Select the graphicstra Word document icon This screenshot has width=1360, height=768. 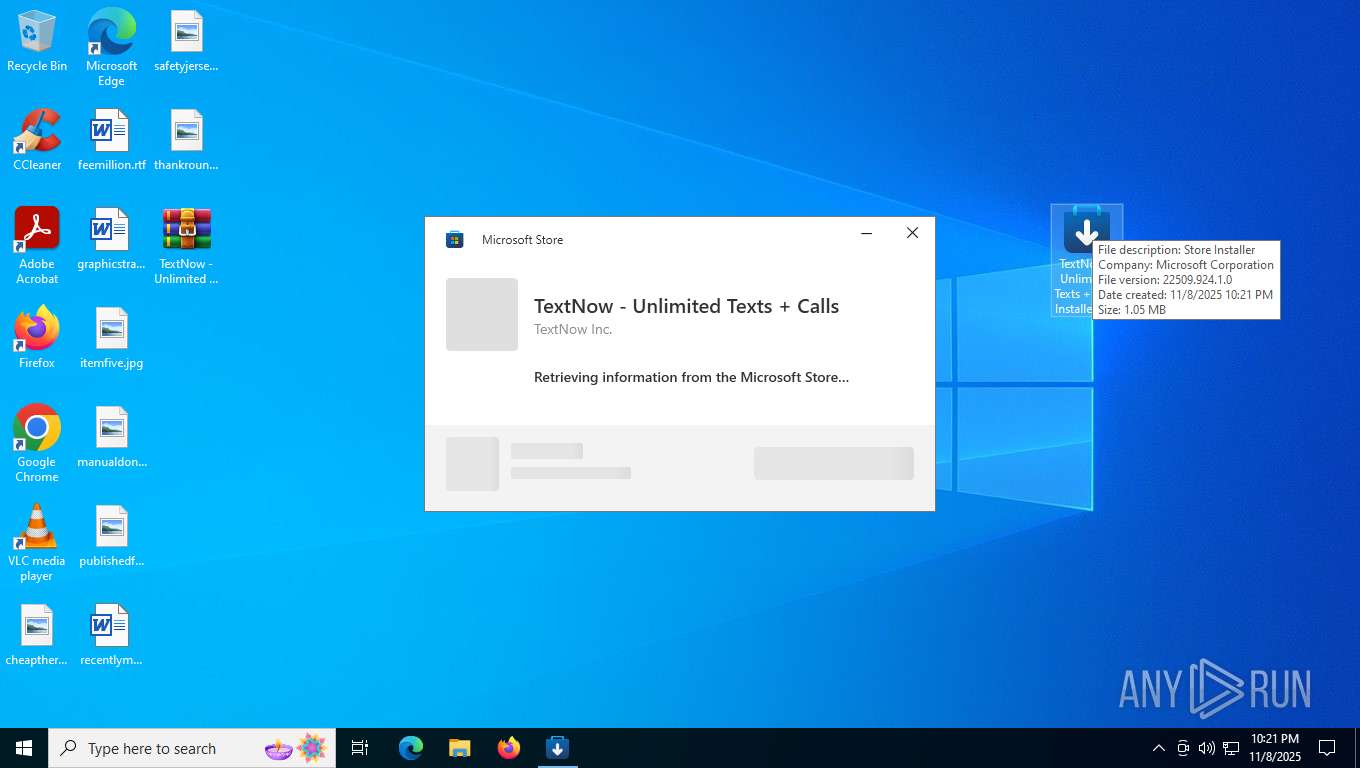(111, 240)
